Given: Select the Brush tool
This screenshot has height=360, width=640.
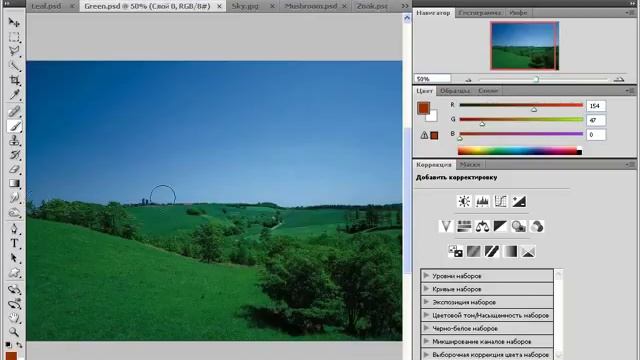Looking at the screenshot, I should coord(14,126).
